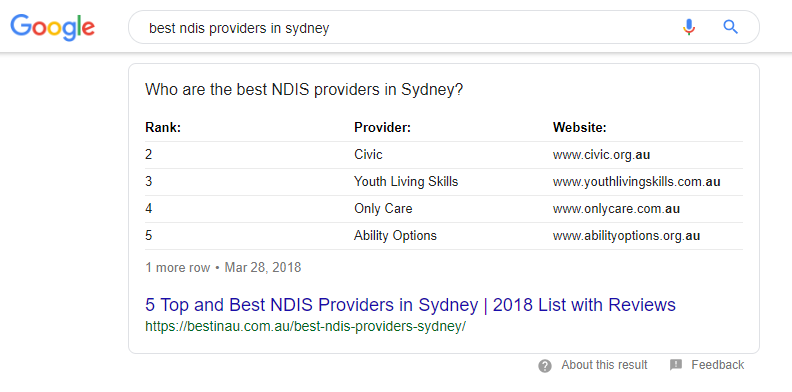The height and width of the screenshot is (392, 792).
Task: Click the bestinau.com.au green URL
Action: pyautogui.click(x=306, y=327)
